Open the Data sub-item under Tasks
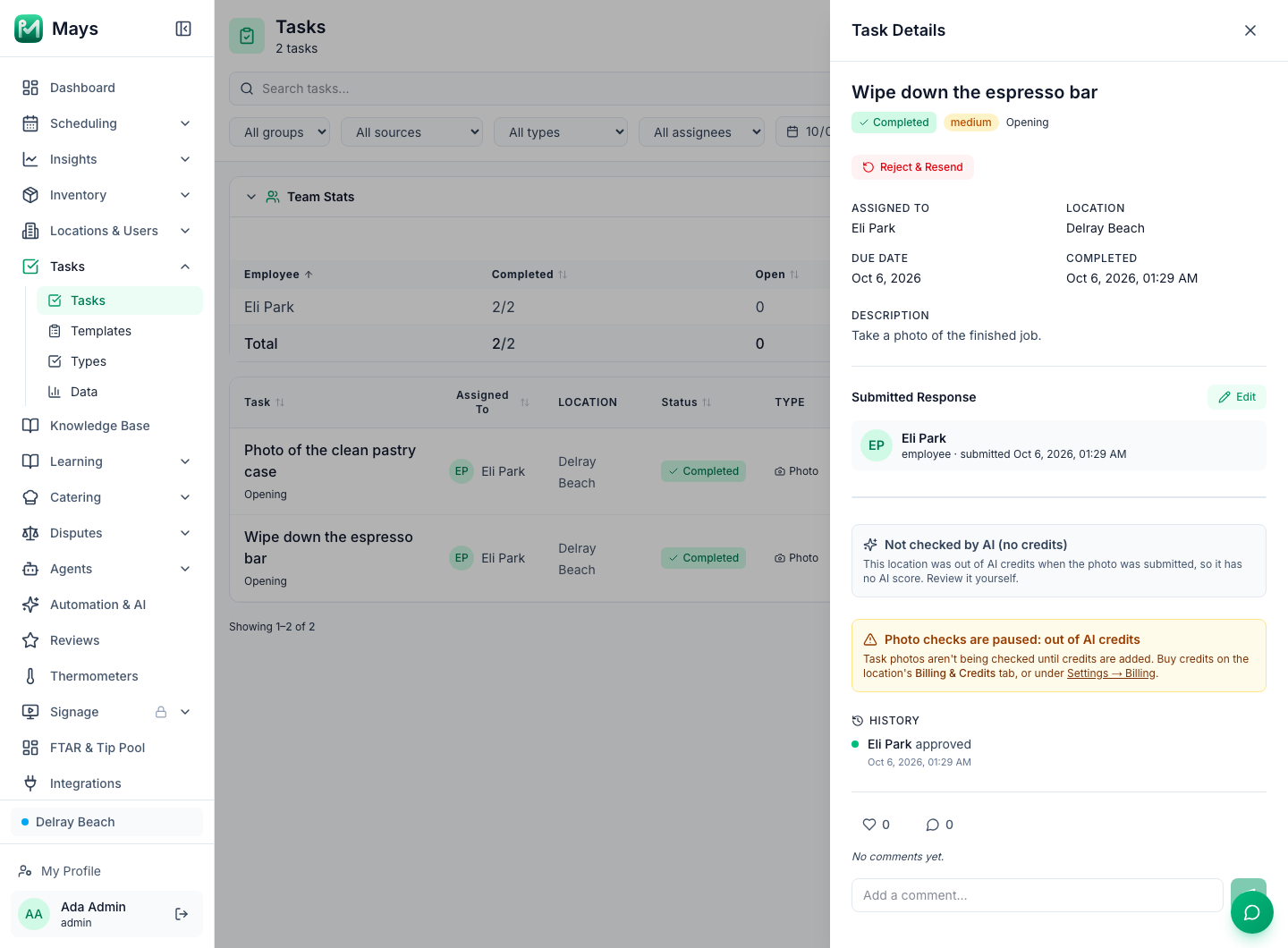Screen dimensions: 1288x948 point(120,392)
